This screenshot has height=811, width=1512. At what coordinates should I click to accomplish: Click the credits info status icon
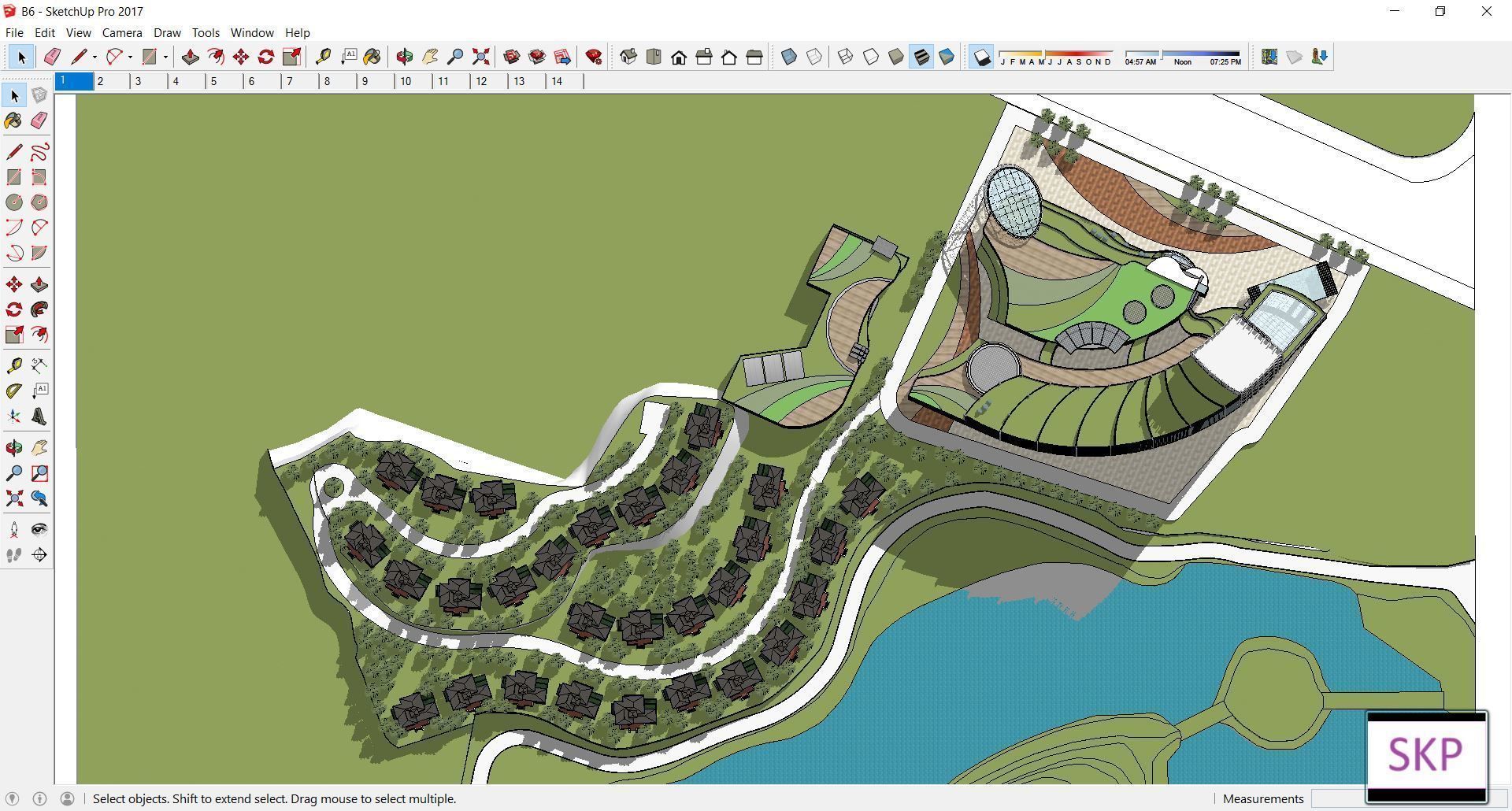coord(39,798)
